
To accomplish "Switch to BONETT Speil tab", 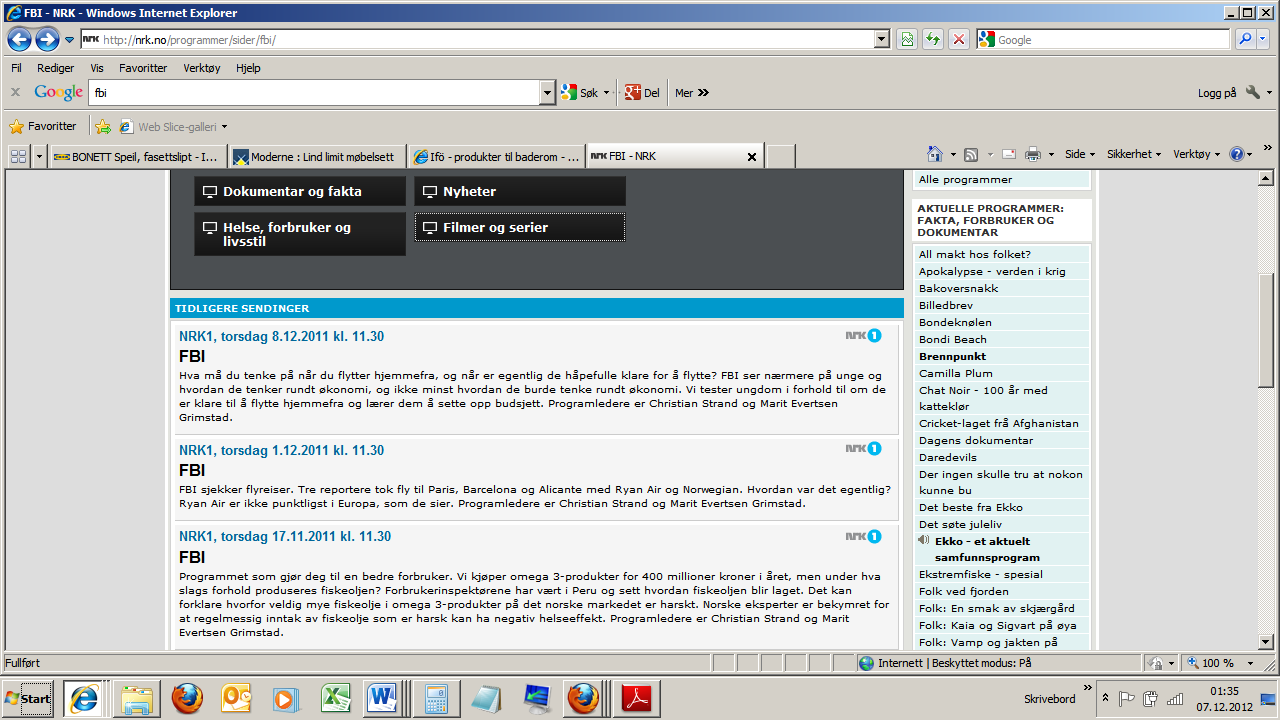I will coord(138,156).
